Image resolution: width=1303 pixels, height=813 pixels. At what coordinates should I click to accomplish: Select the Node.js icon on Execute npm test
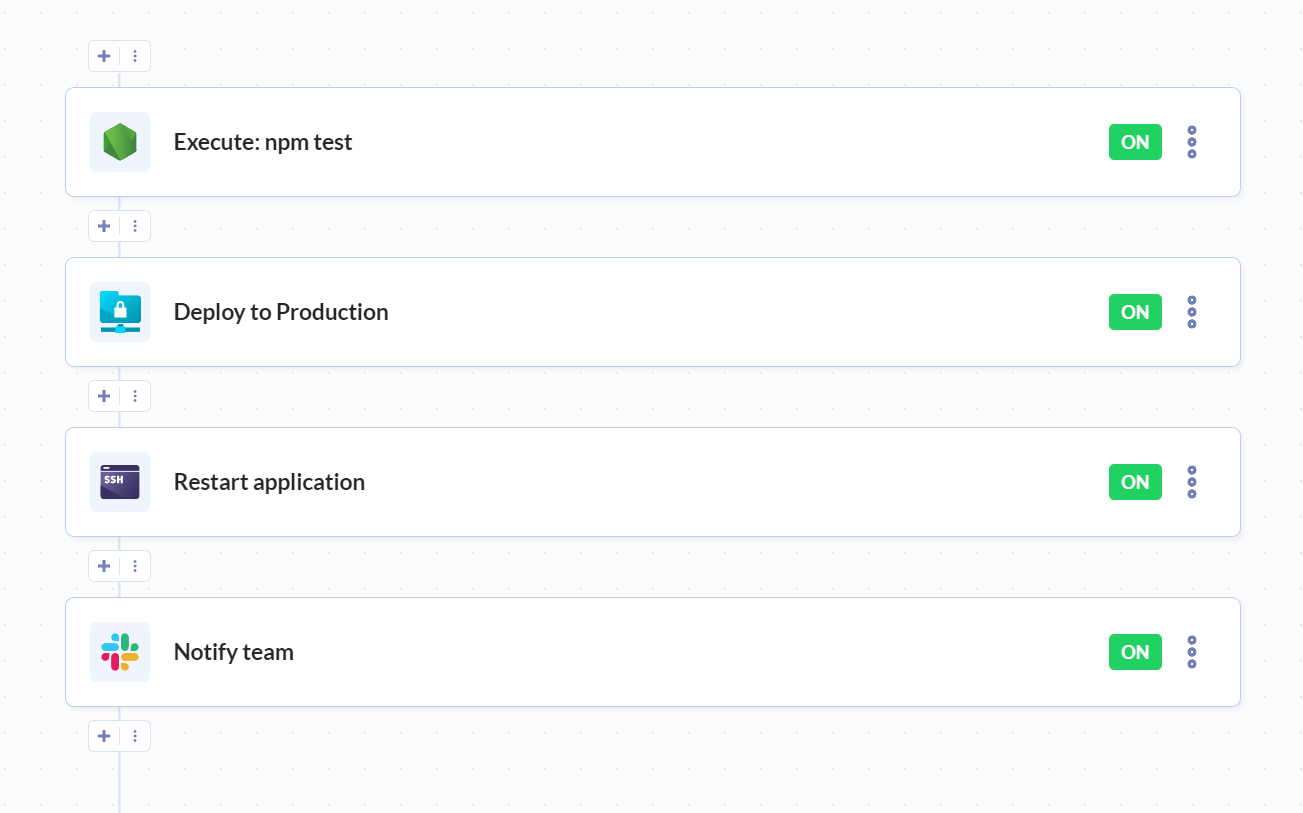pyautogui.click(x=119, y=141)
